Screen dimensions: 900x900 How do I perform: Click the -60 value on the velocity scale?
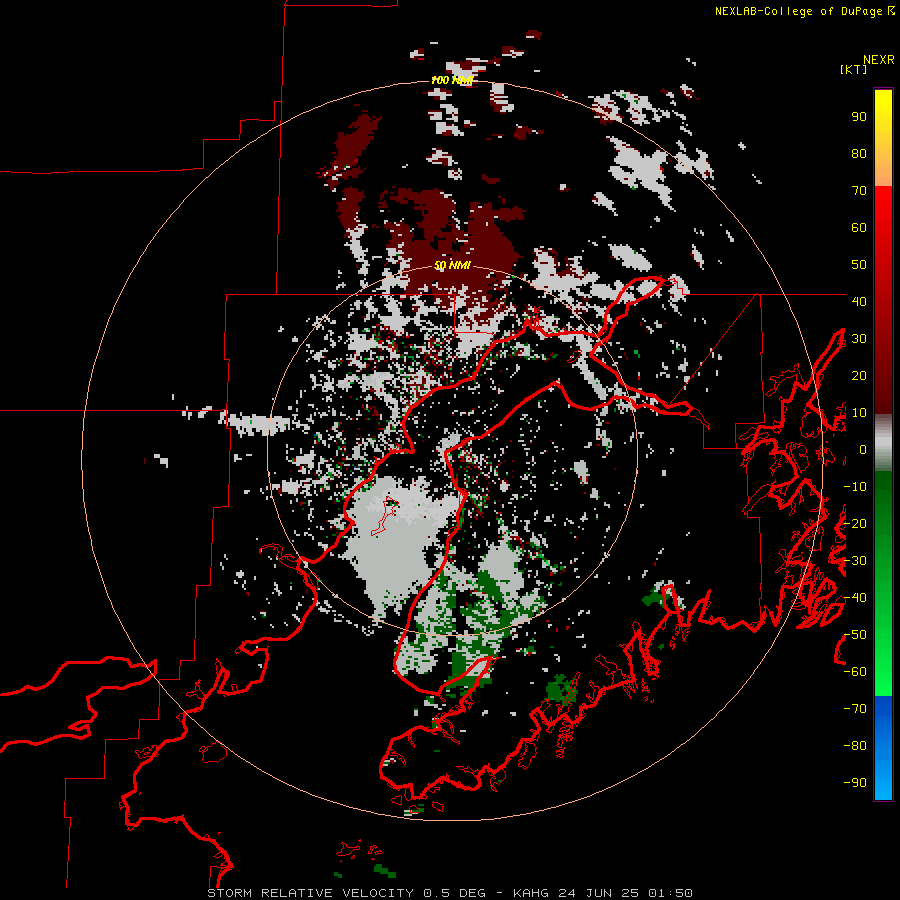pos(855,672)
